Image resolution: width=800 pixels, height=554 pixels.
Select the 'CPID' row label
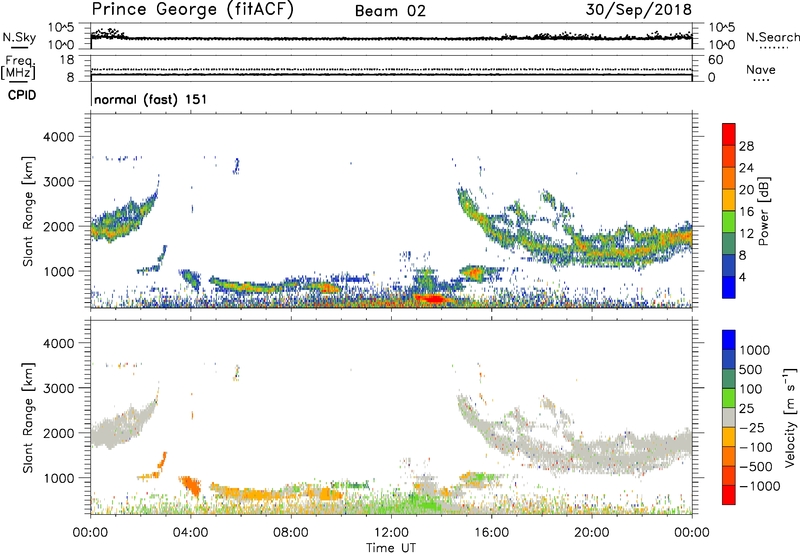coord(22,95)
